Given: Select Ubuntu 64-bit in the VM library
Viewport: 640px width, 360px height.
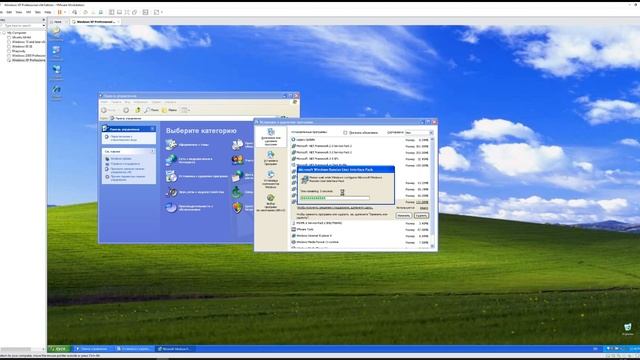Looking at the screenshot, I should 21,37.
